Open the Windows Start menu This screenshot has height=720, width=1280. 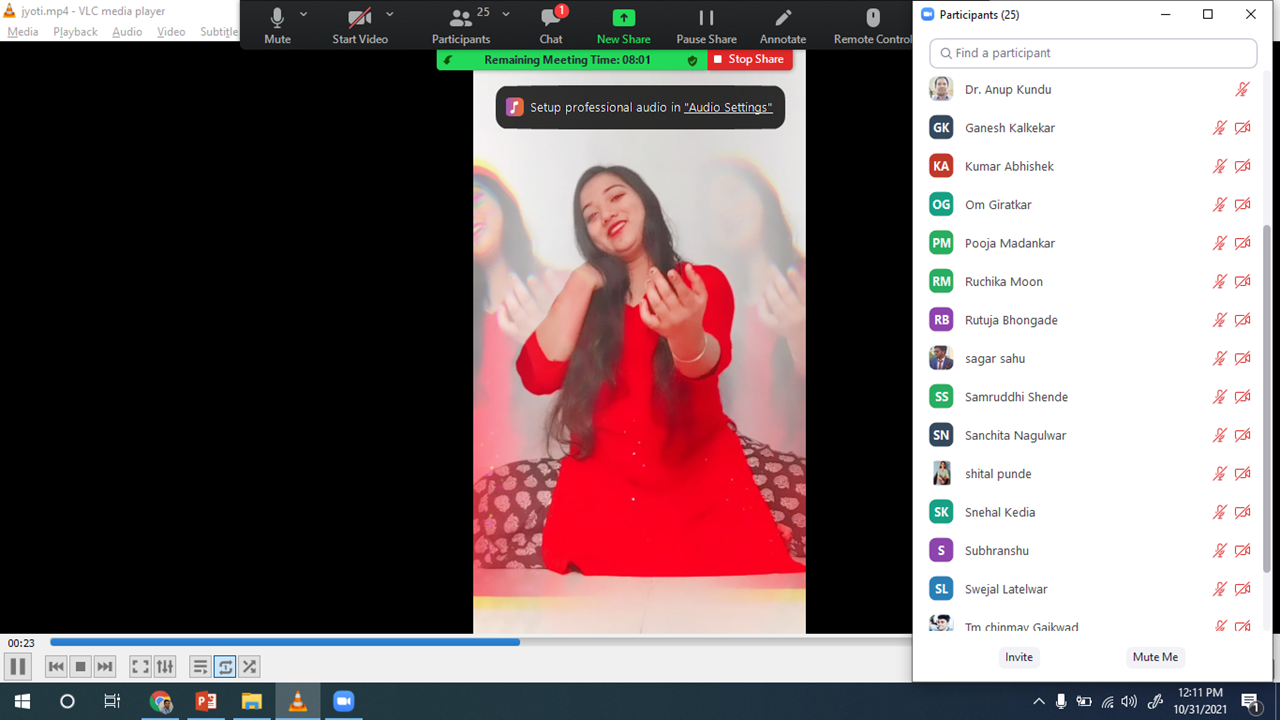tap(20, 701)
